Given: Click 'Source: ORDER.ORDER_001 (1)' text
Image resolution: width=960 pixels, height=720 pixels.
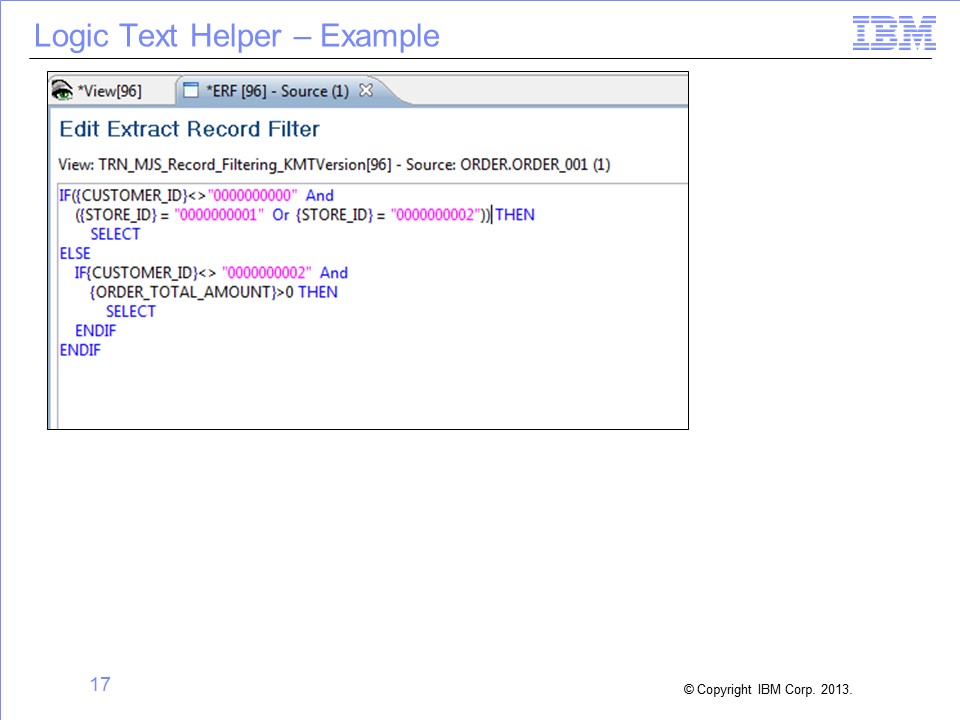Looking at the screenshot, I should [x=508, y=165].
